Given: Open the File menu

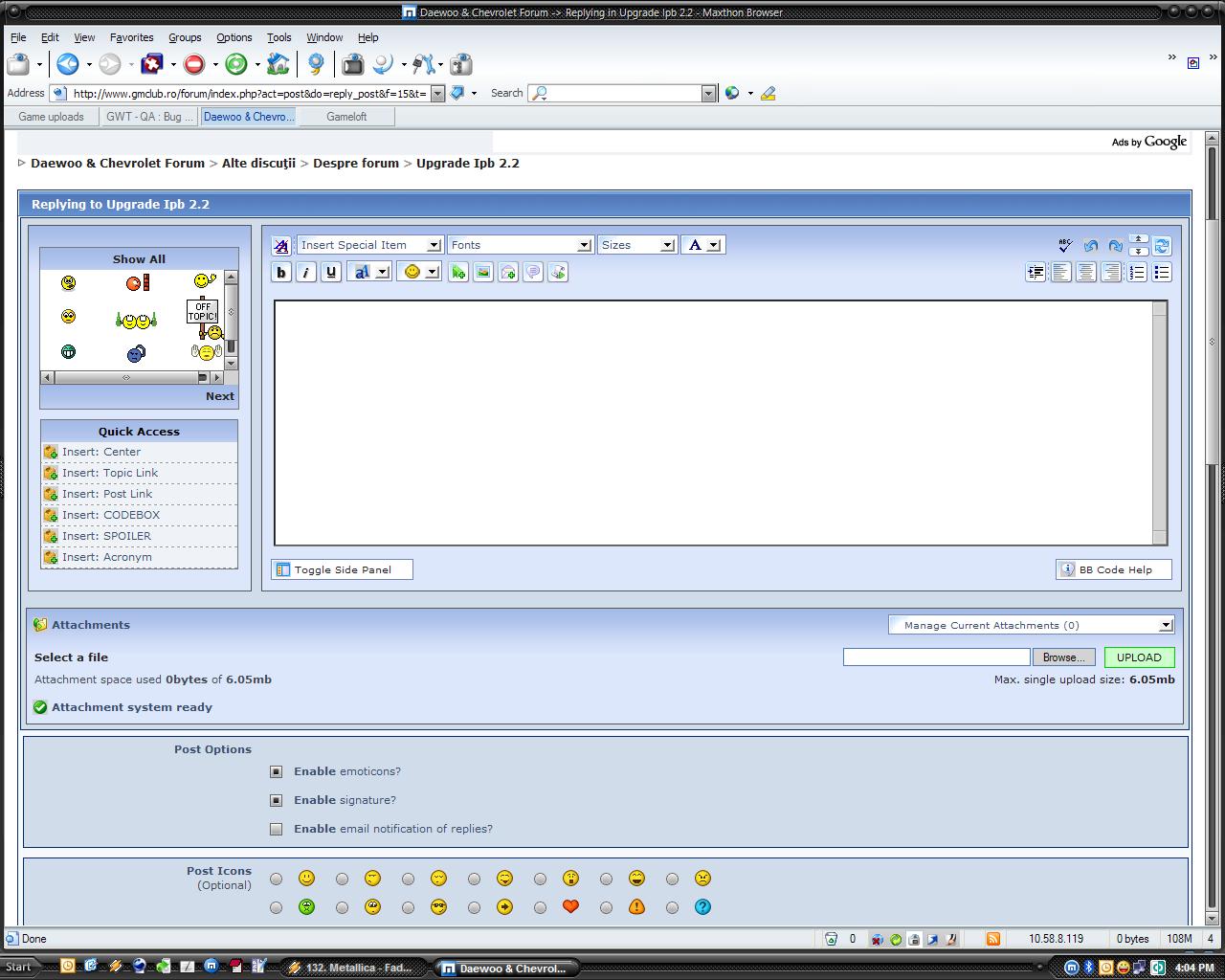Looking at the screenshot, I should point(18,37).
